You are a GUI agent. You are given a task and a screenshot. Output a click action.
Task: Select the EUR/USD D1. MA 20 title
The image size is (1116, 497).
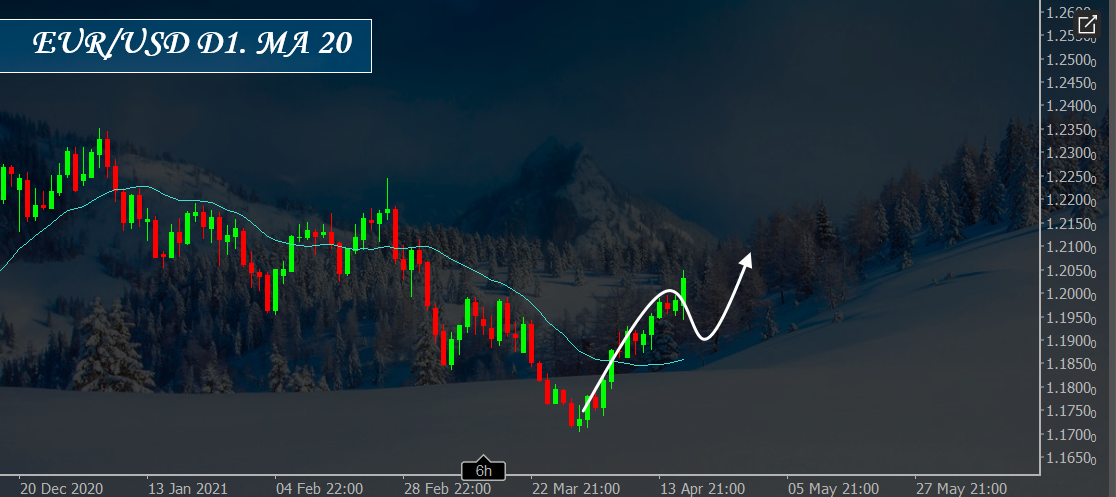192,44
